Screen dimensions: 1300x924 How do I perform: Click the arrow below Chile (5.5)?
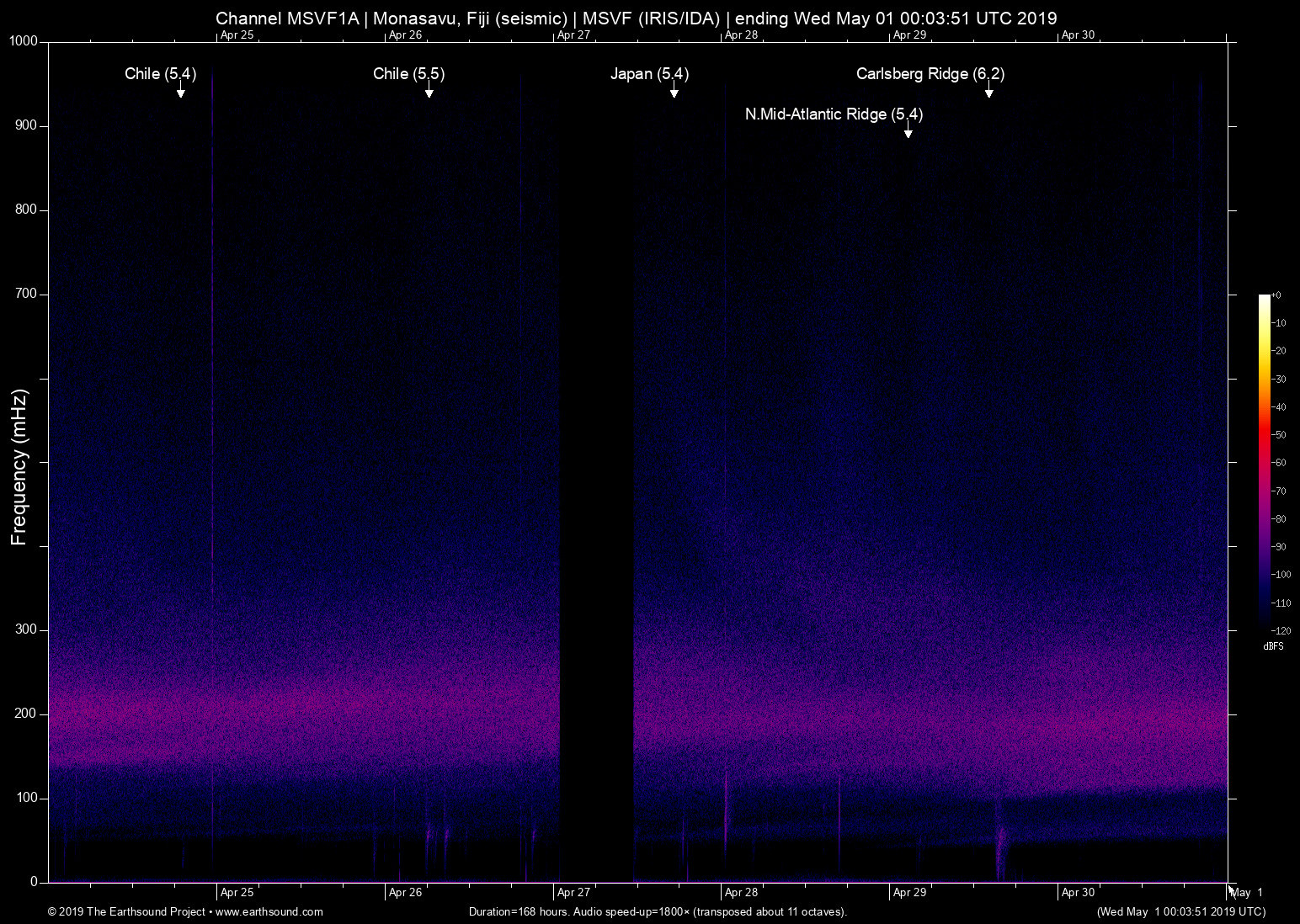click(429, 91)
